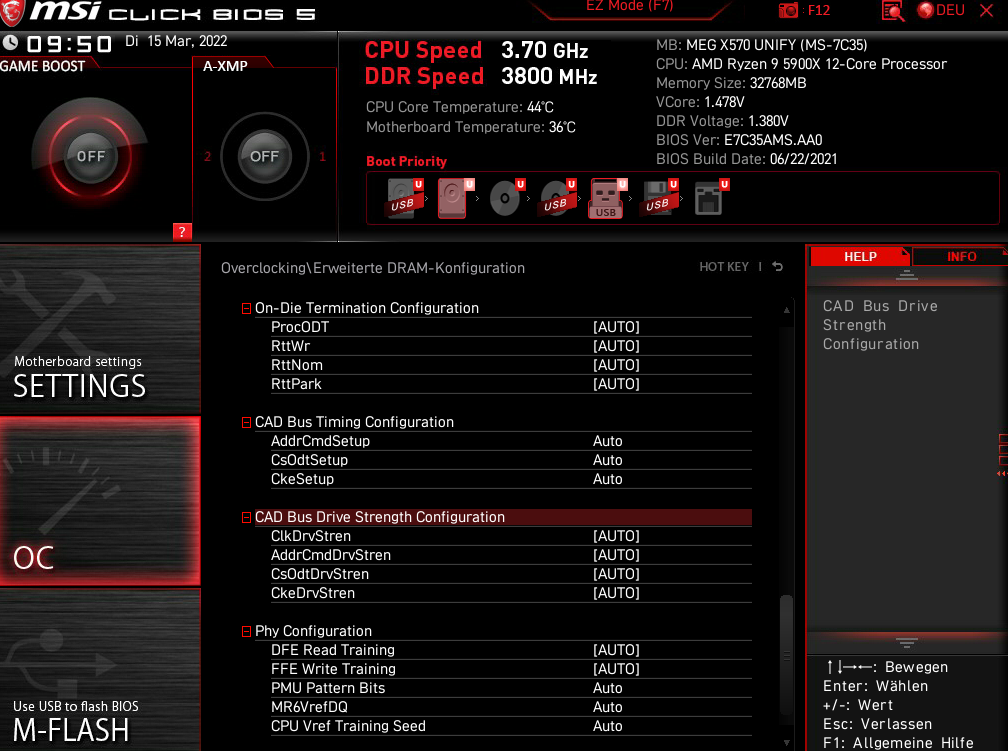Open ClkDrvStren [AUTO] value dropdown

[x=616, y=536]
